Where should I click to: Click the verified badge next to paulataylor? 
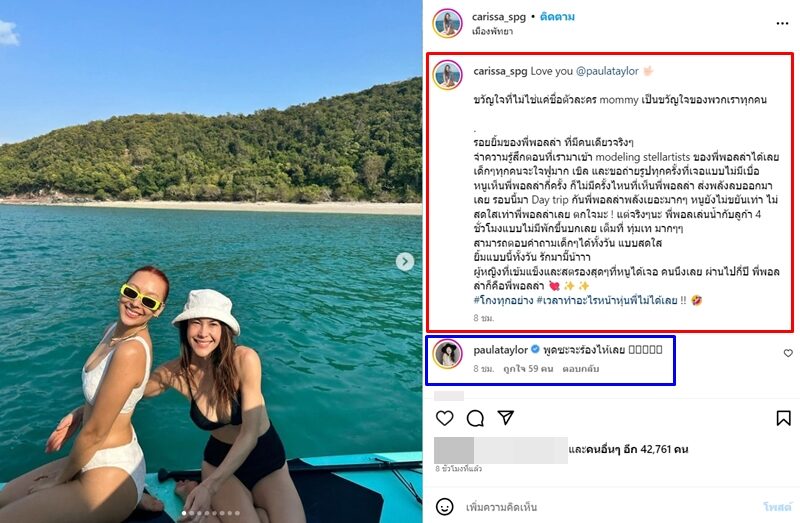point(536,351)
